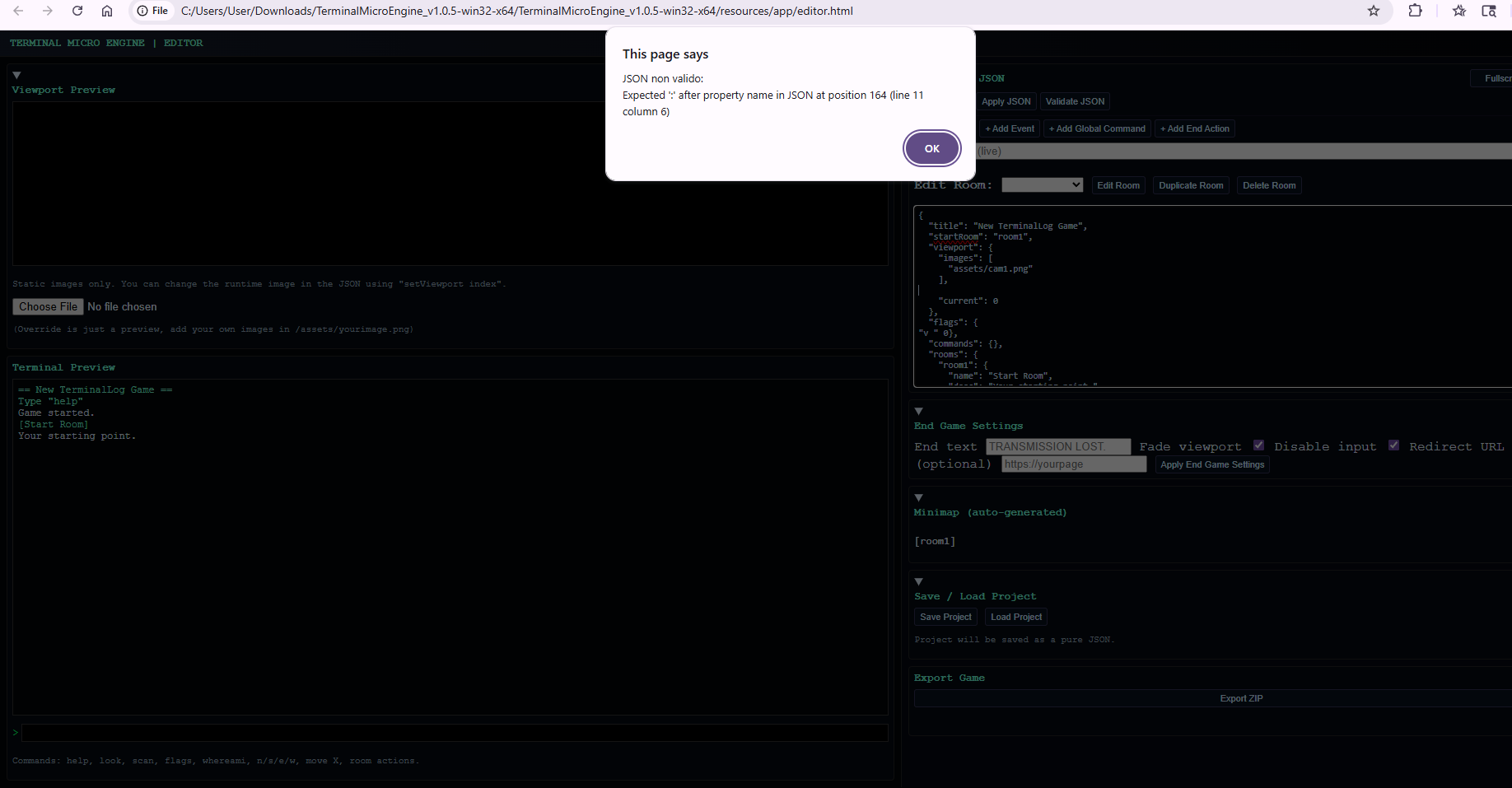This screenshot has width=1512, height=788.
Task: Click inside the JSON editor textarea
Action: tap(1212, 296)
